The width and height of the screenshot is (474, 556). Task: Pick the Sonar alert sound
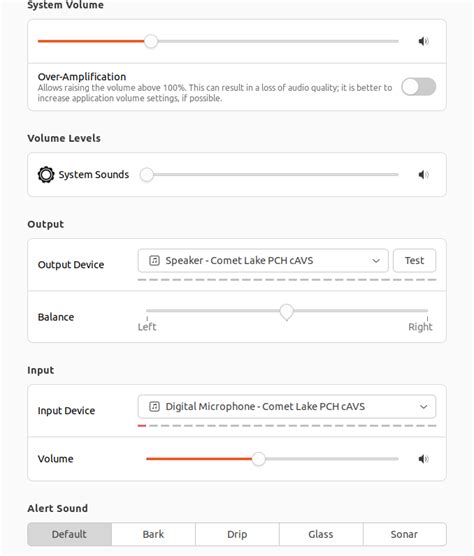tap(405, 534)
